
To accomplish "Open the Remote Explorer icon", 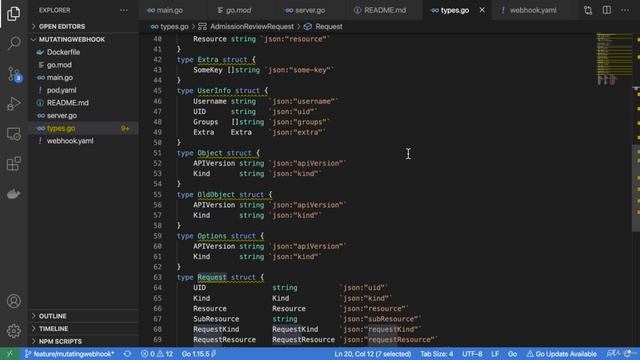I will 13,133.
